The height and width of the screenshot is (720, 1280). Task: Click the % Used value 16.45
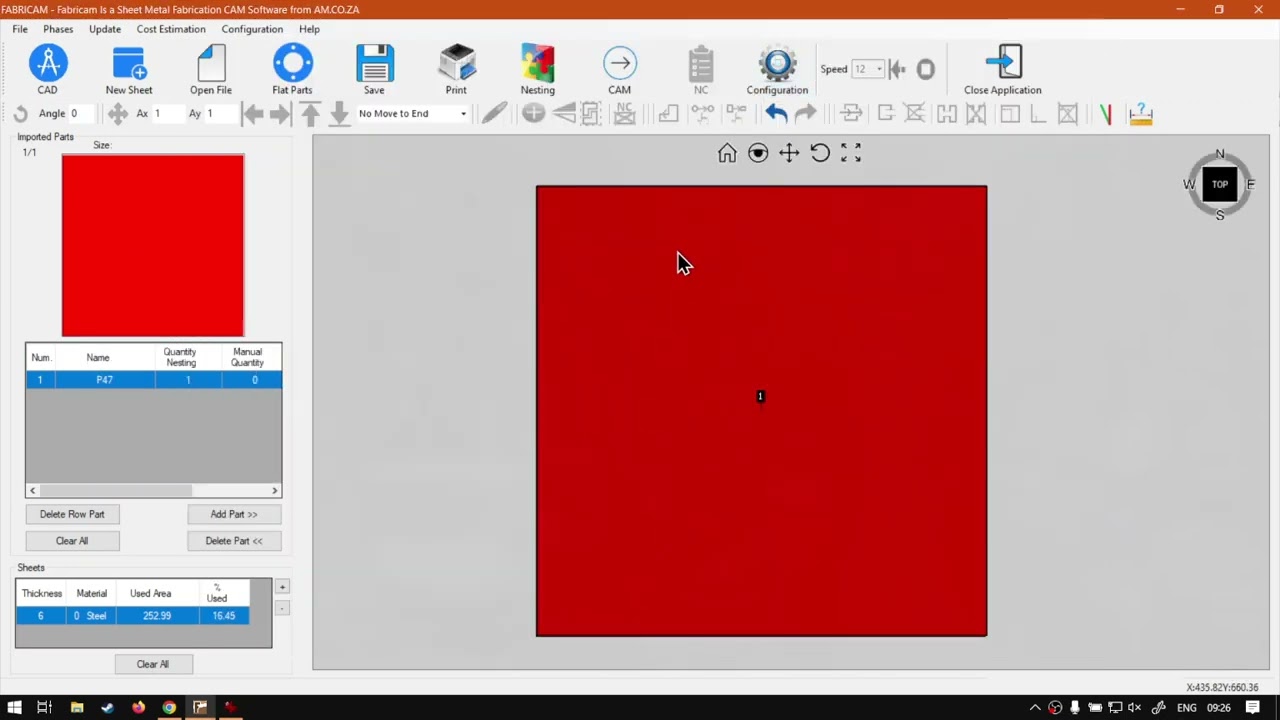[223, 616]
